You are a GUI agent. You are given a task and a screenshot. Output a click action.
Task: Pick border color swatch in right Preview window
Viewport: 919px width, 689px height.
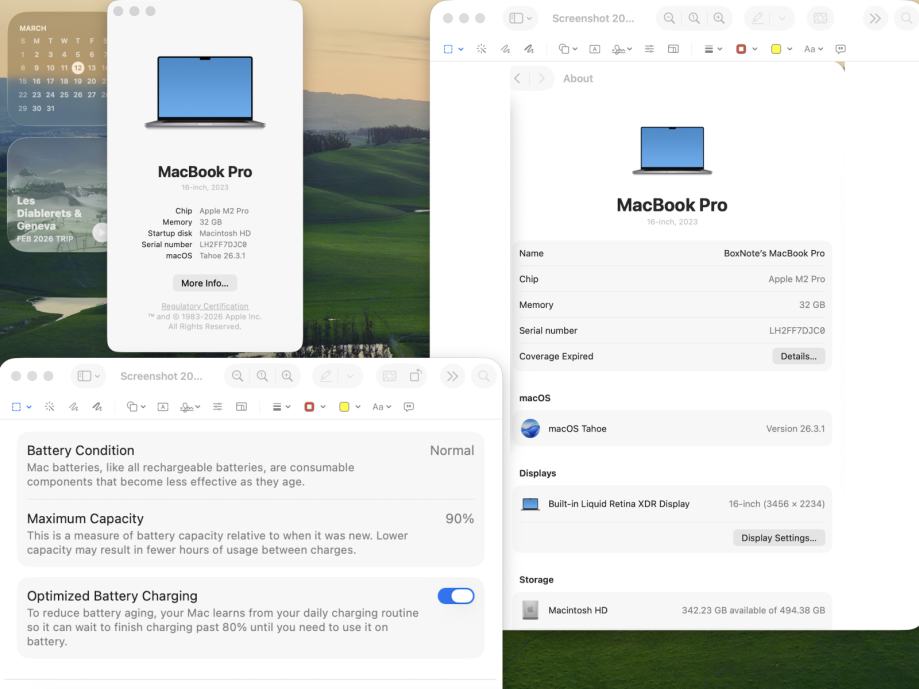(x=741, y=49)
